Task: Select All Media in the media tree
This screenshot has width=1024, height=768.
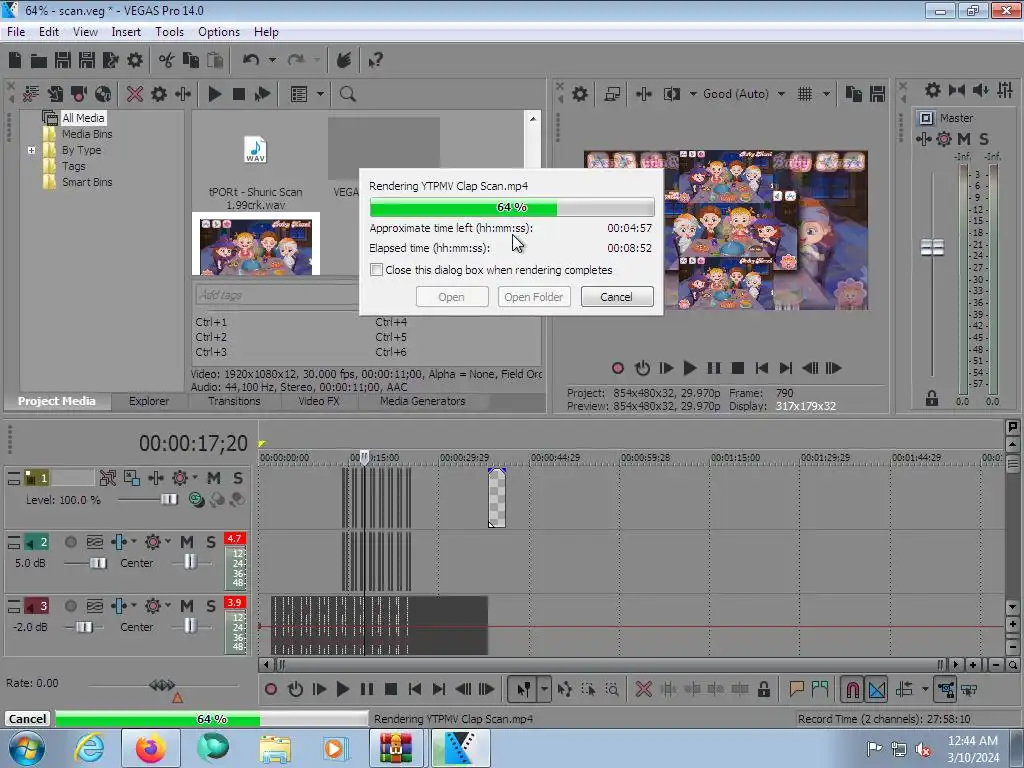Action: (x=83, y=118)
